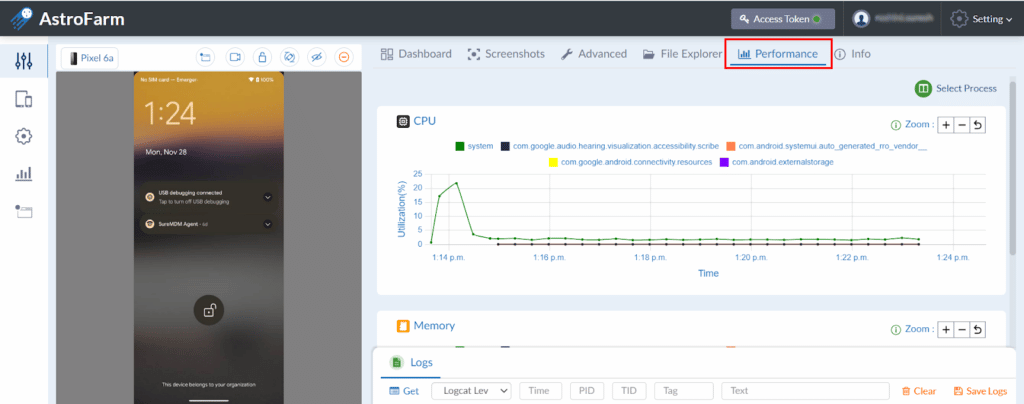Toggle the green system legend swatch
The image size is (1024, 404).
tap(460, 146)
